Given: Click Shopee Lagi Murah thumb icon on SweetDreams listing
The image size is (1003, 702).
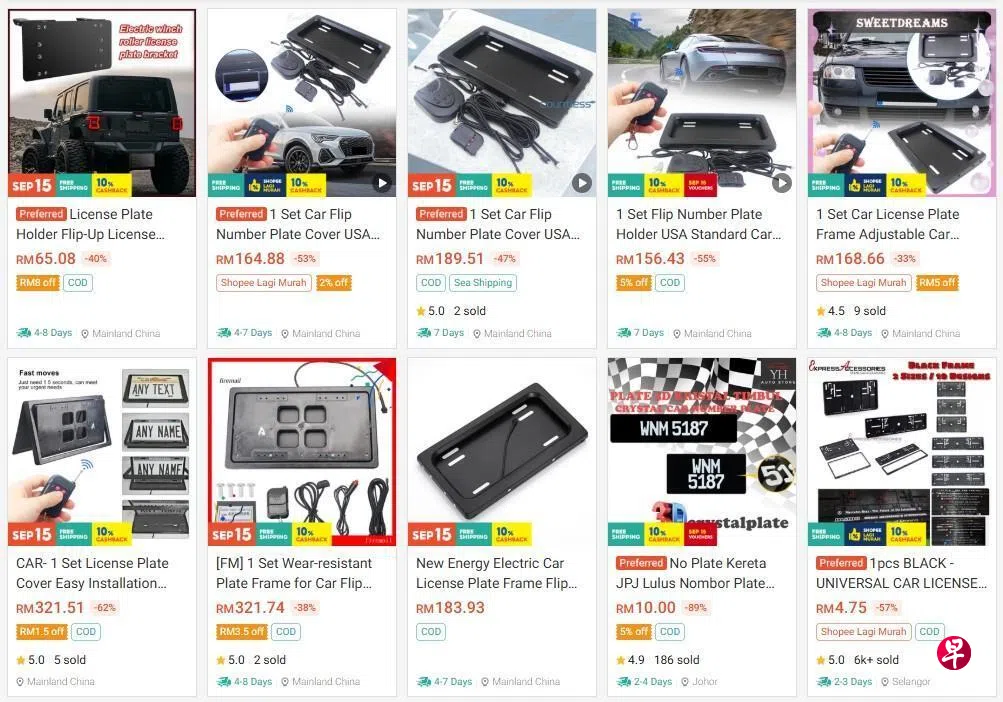Looking at the screenshot, I should tap(854, 186).
